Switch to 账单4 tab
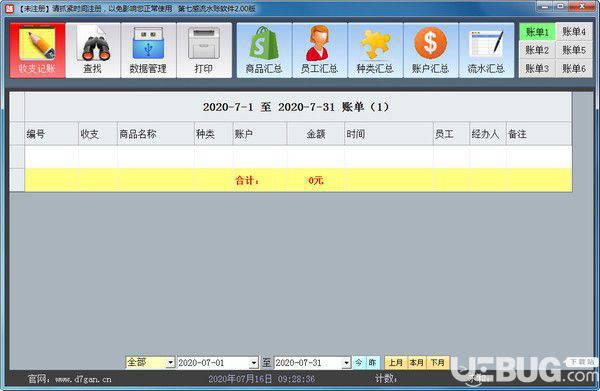 (x=574, y=32)
